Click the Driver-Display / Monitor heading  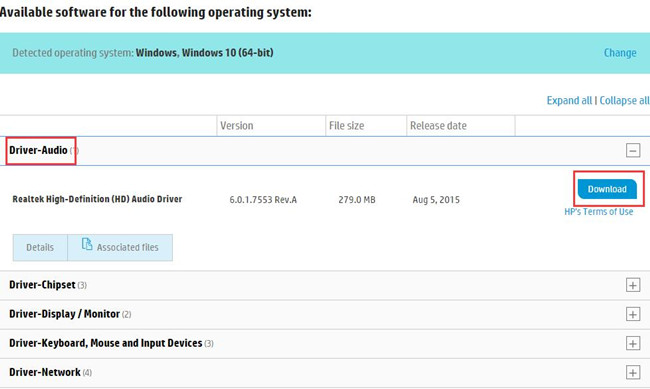click(64, 314)
